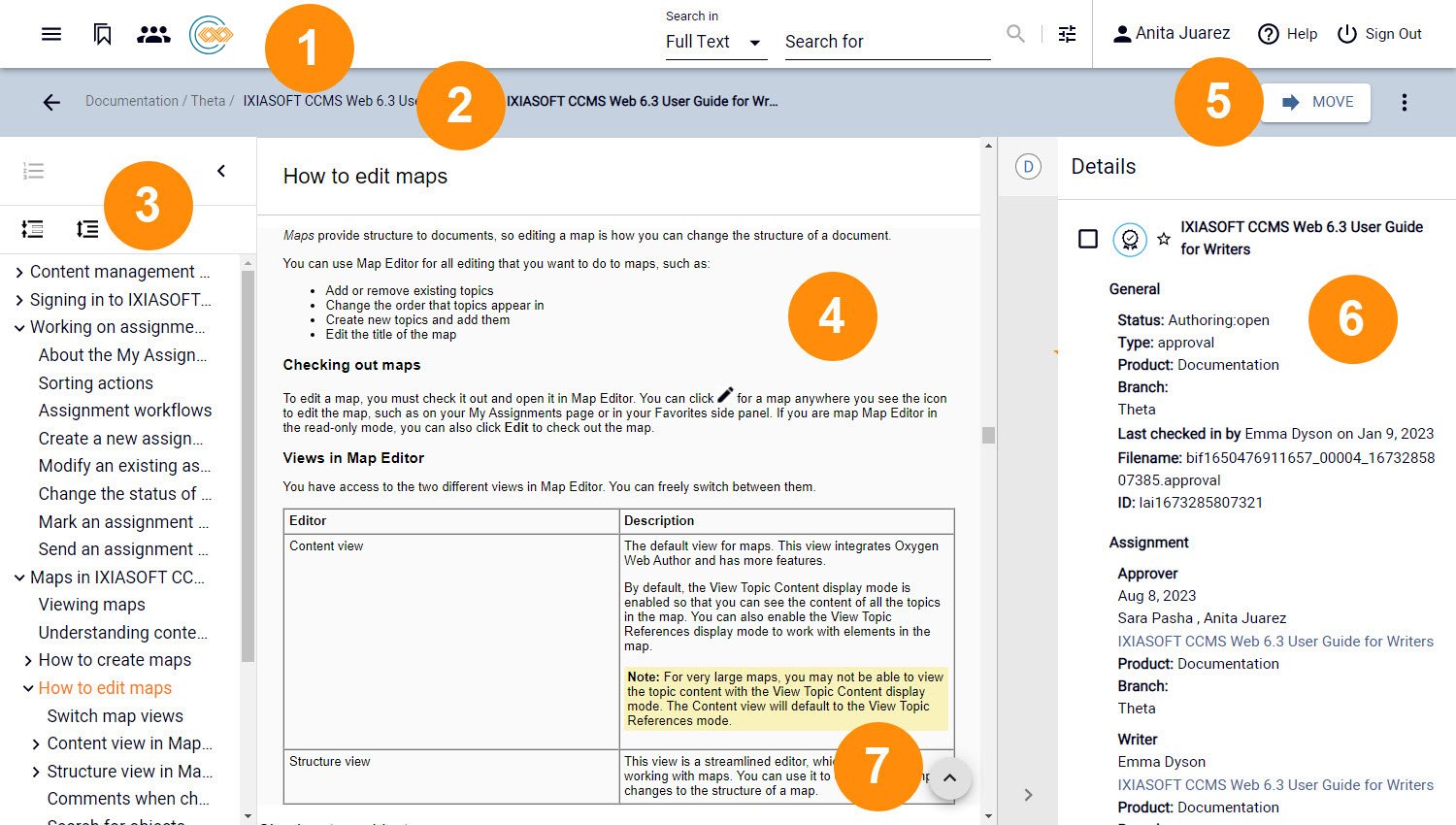Click the table of contents list icon
This screenshot has width=1456, height=825.
33,172
